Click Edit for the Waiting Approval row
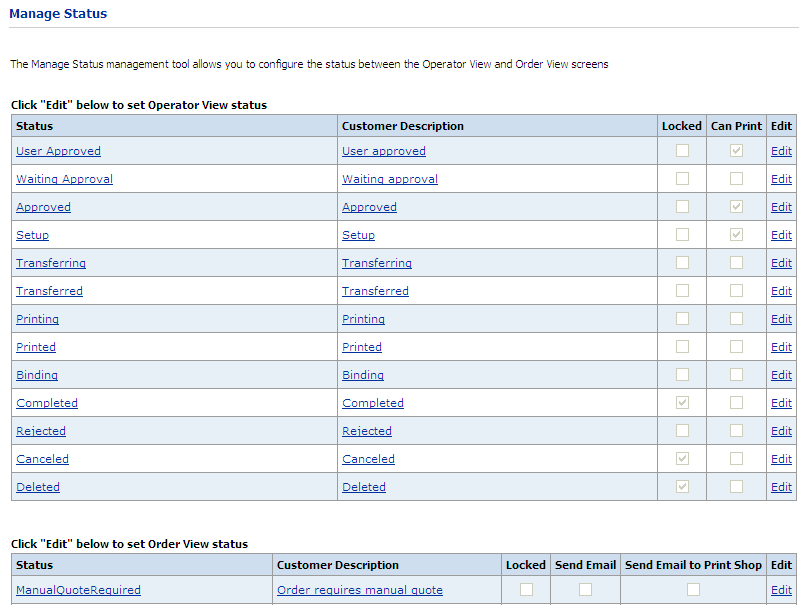The image size is (806, 605). [781, 179]
